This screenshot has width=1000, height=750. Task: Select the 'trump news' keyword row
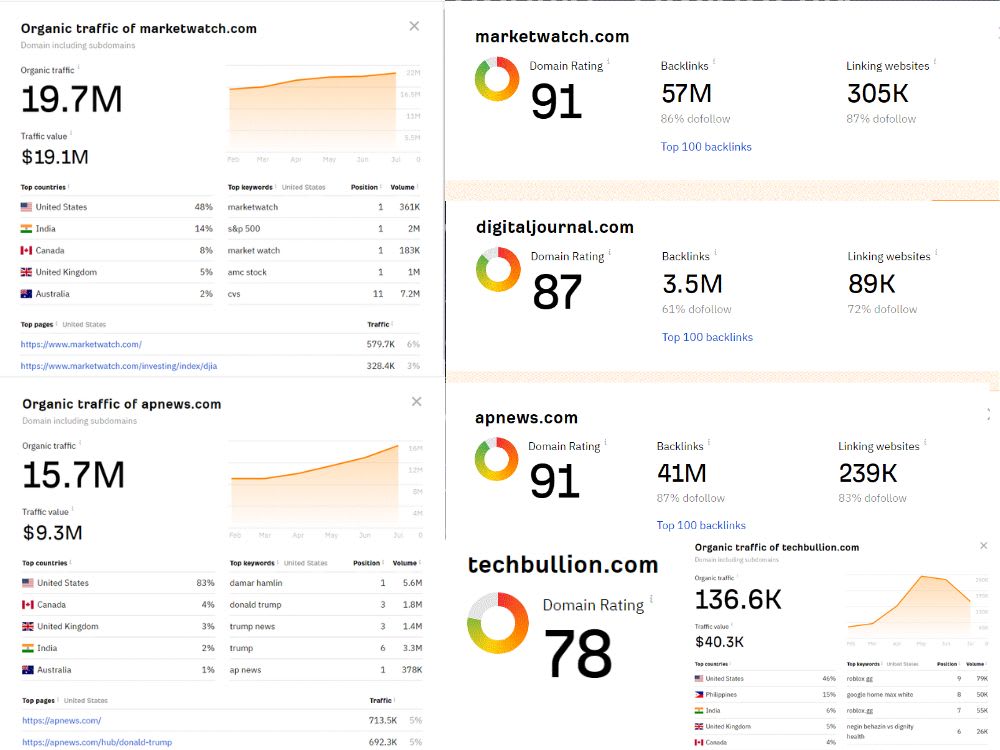click(326, 626)
